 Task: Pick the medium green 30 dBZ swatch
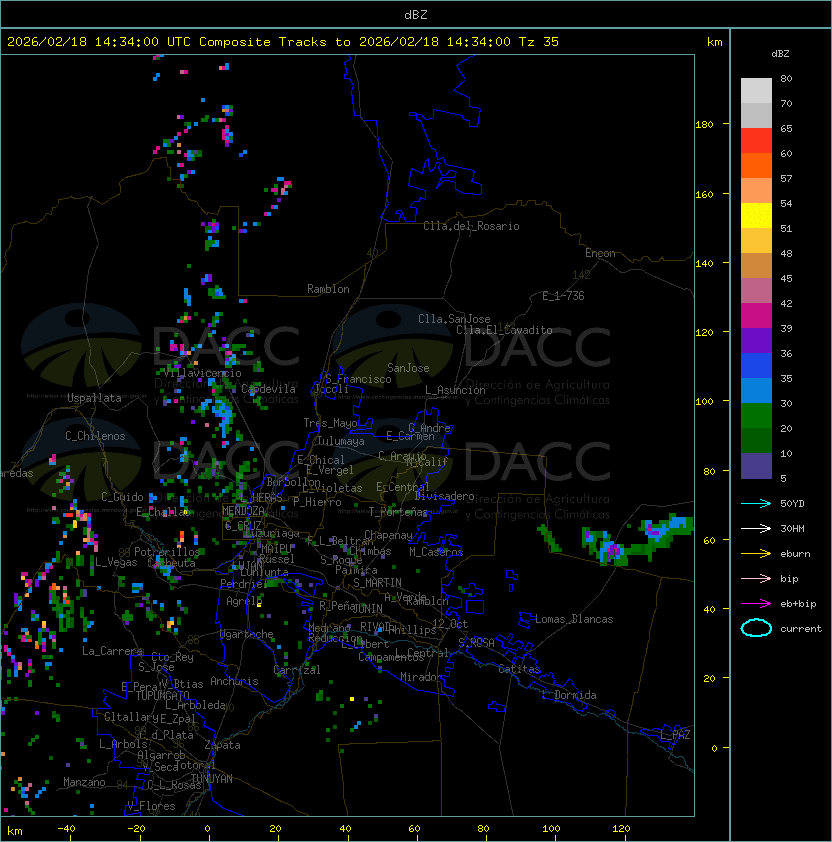pyautogui.click(x=756, y=416)
